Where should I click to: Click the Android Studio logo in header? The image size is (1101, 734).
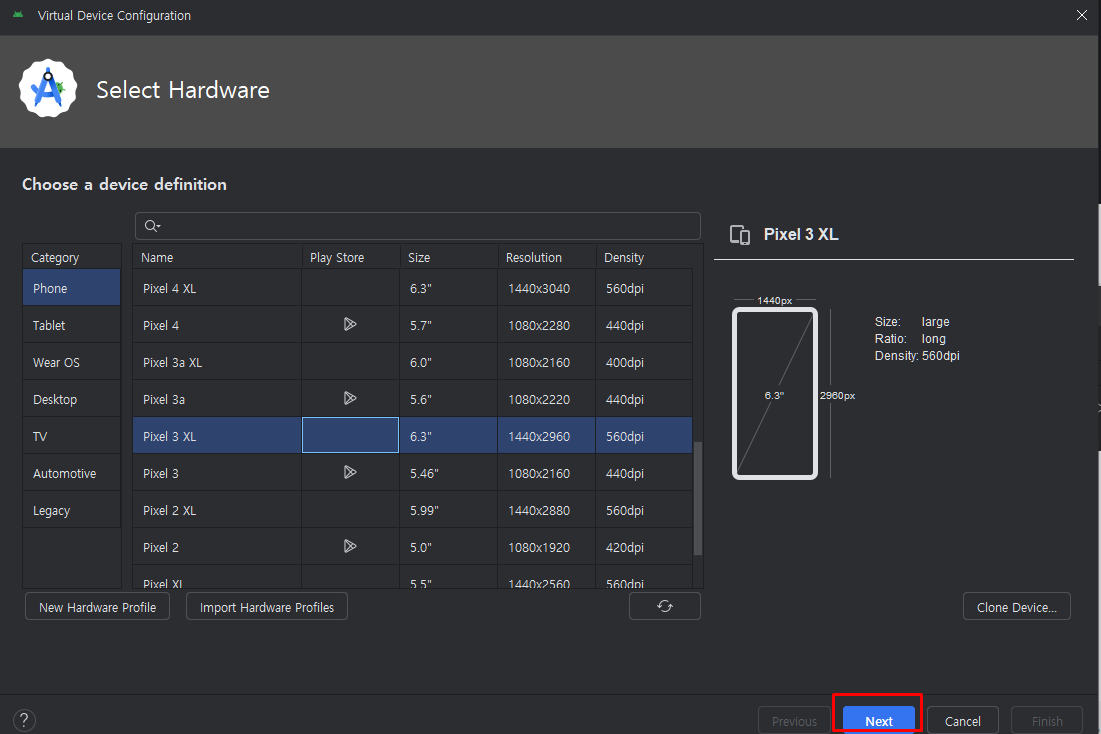coord(48,89)
